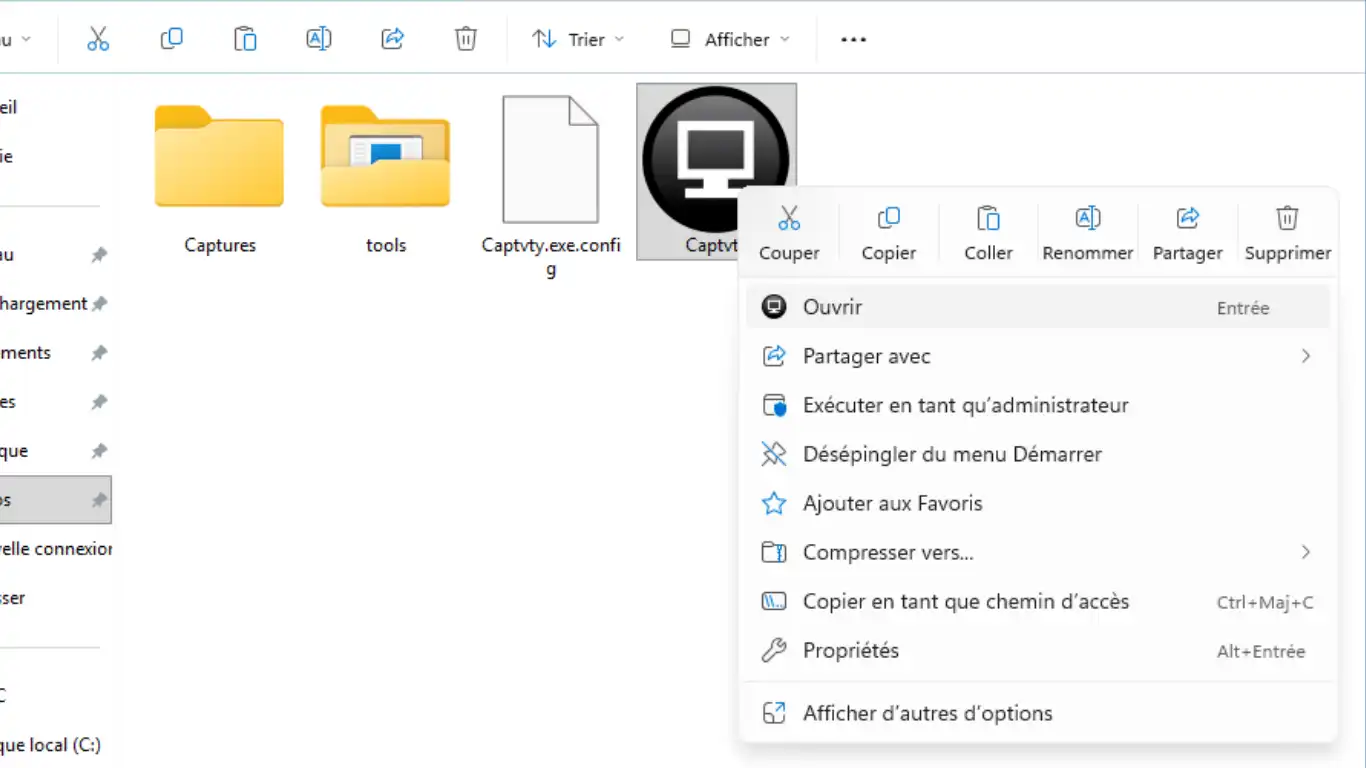Select Couper in the context menu
The image size is (1366, 768).
pyautogui.click(x=789, y=232)
